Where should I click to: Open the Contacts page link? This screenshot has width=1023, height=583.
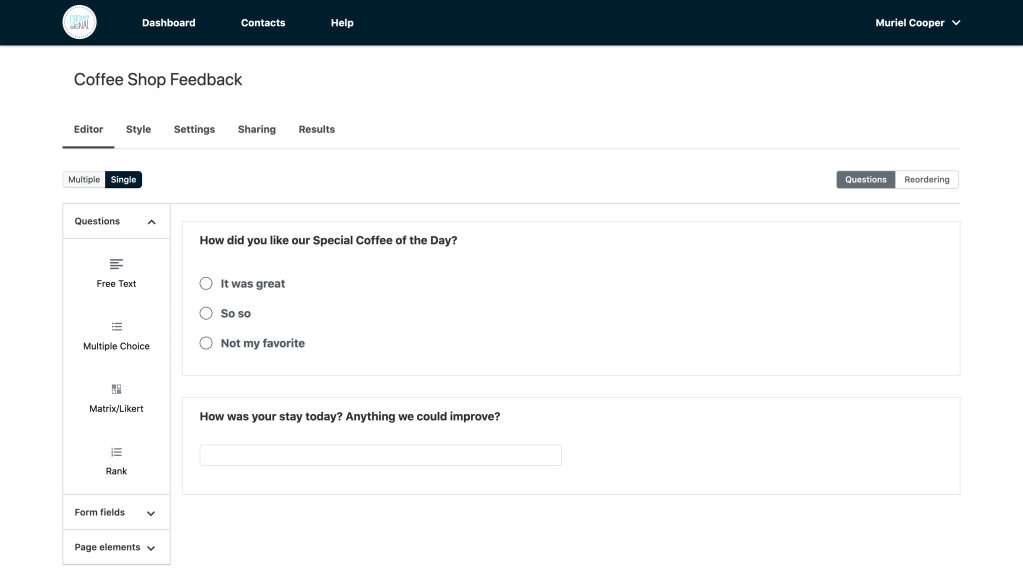pyautogui.click(x=263, y=23)
